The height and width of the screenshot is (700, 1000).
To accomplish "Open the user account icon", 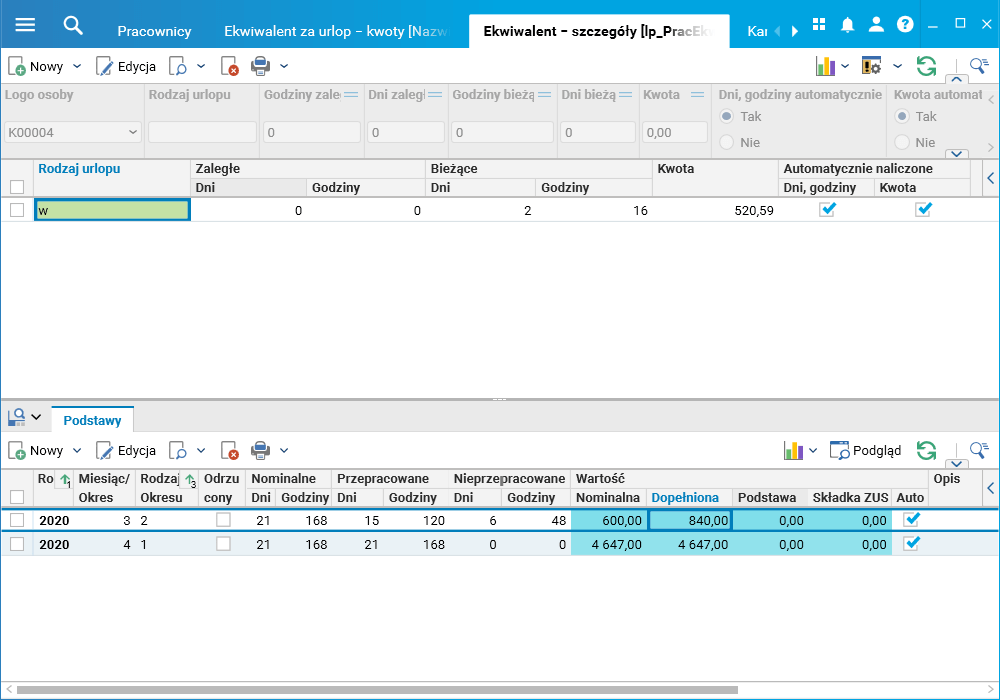I will pyautogui.click(x=876, y=25).
